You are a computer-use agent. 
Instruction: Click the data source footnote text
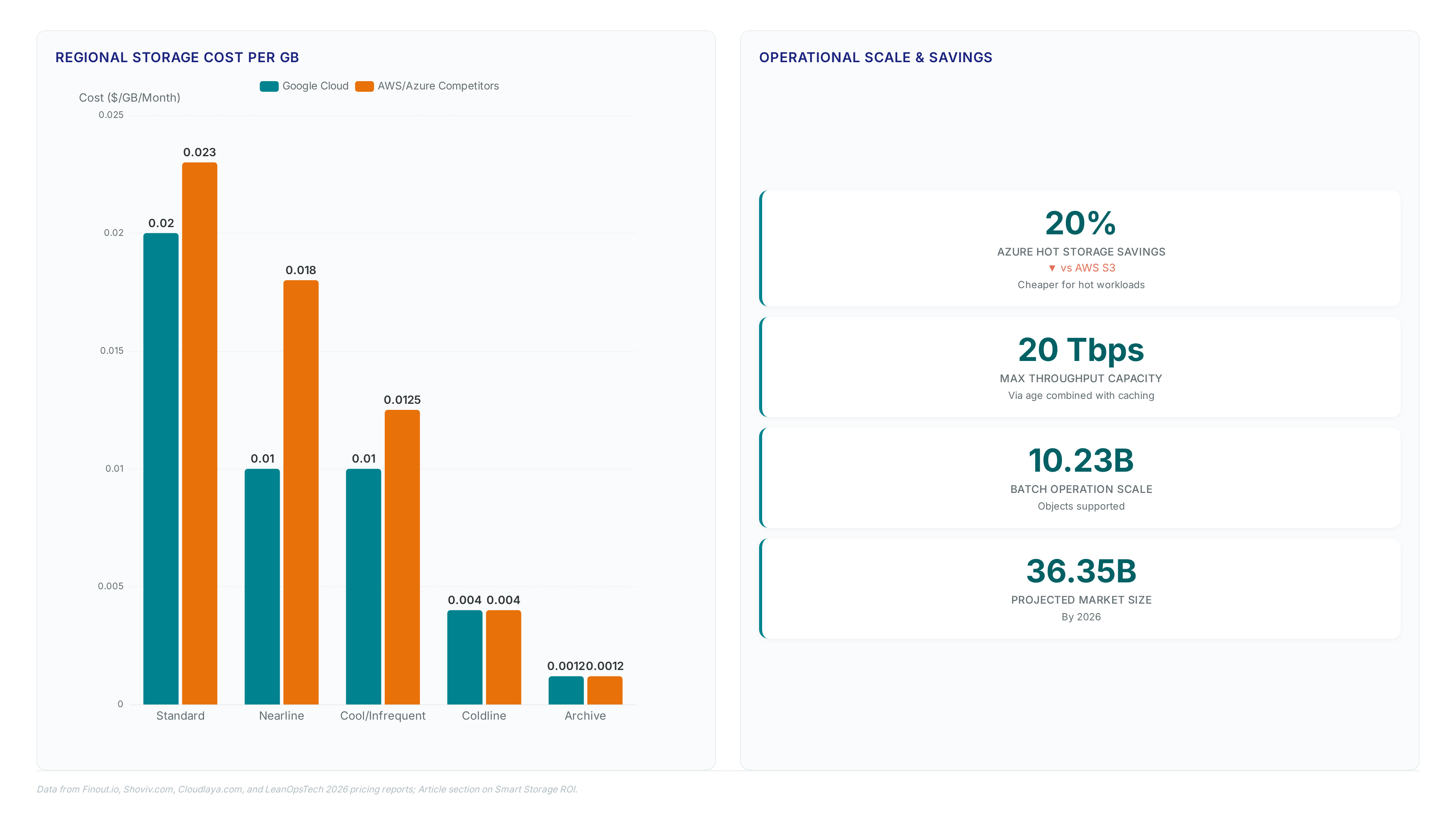[307, 789]
